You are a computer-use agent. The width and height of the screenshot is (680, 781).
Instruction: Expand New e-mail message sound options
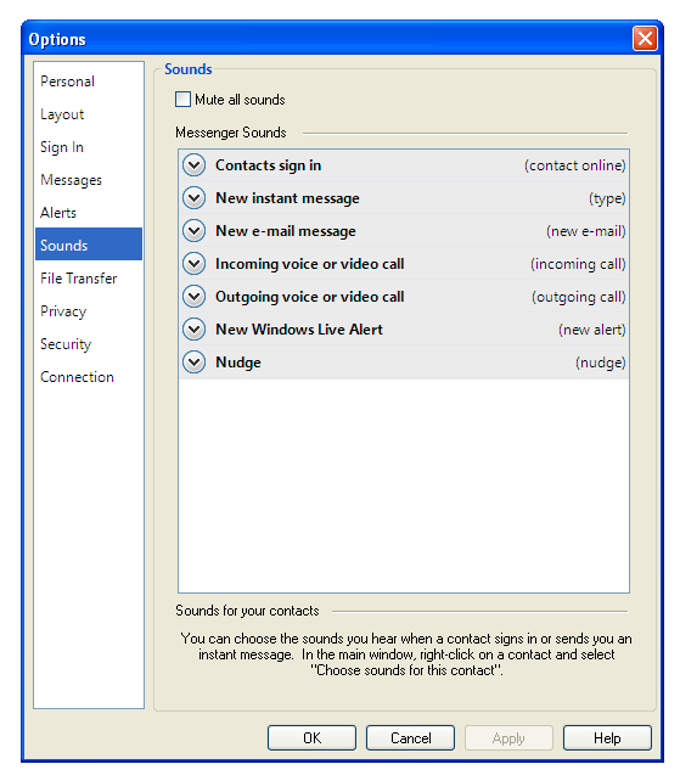(194, 231)
